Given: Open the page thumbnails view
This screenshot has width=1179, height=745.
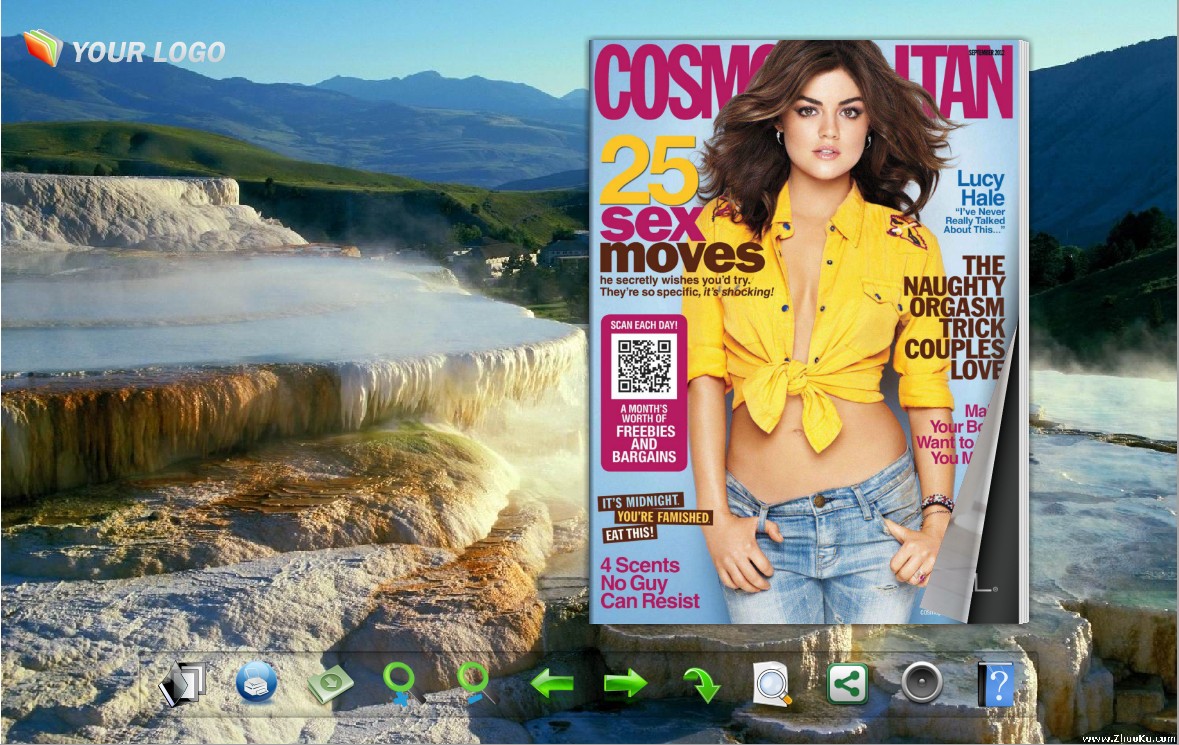Looking at the screenshot, I should (x=183, y=683).
